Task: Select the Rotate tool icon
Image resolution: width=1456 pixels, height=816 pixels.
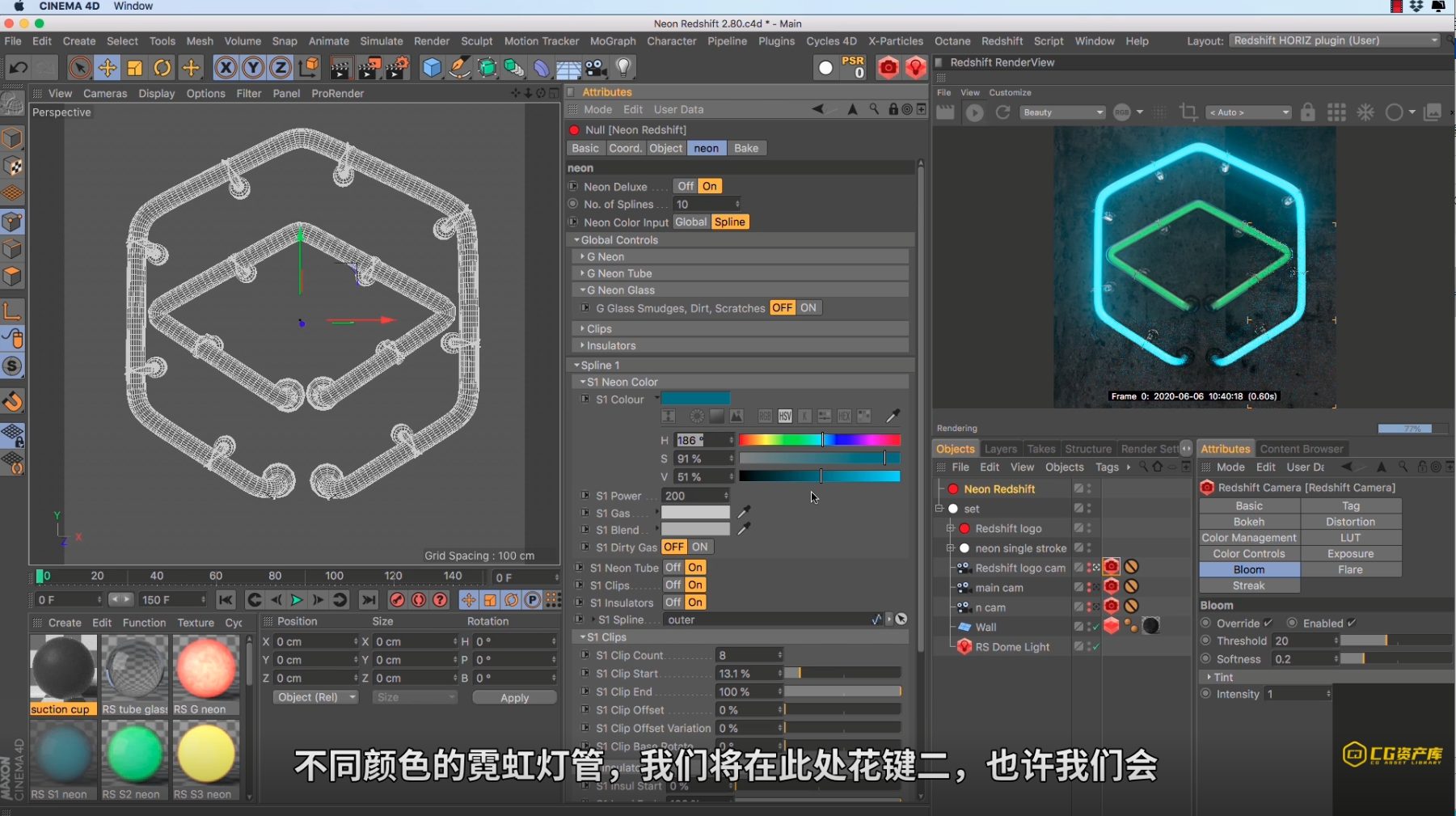Action: click(162, 68)
